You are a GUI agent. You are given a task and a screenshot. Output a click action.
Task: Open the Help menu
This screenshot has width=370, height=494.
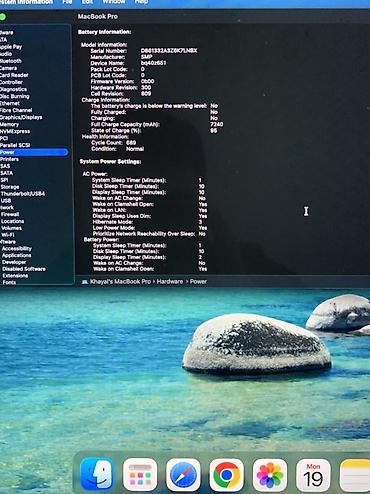click(141, 2)
